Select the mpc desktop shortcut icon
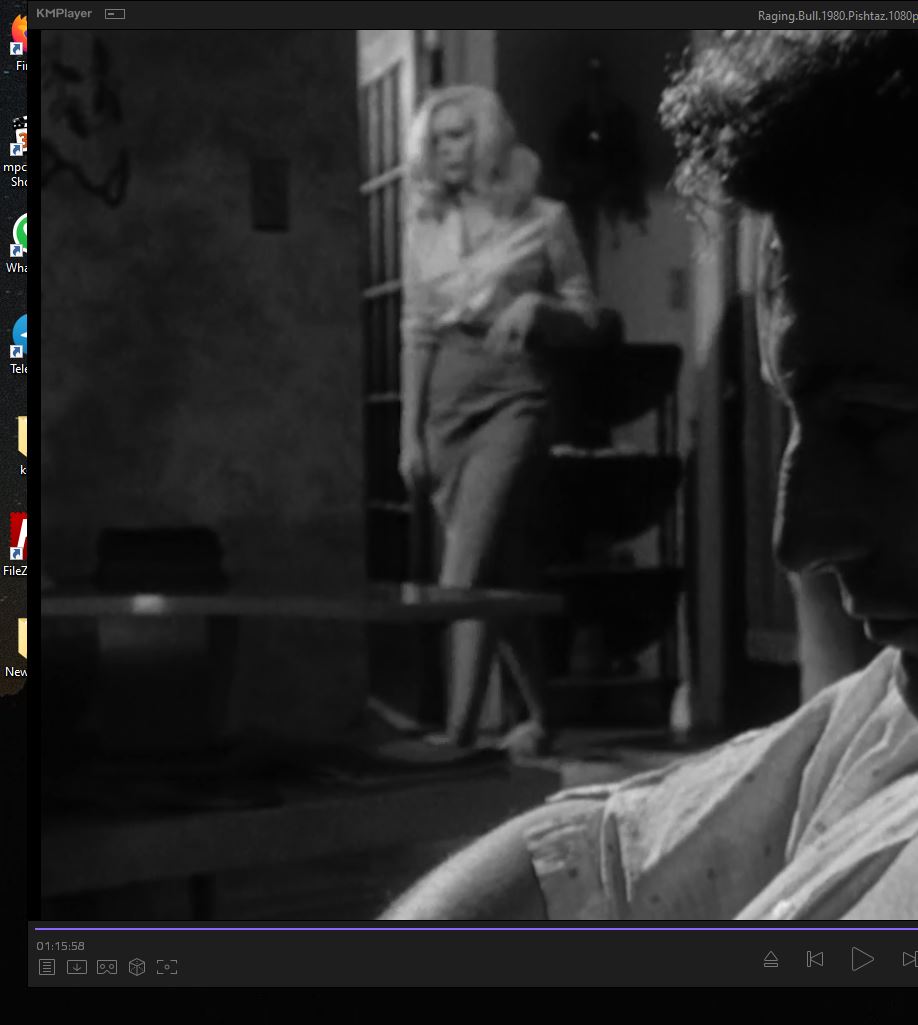This screenshot has width=918, height=1025. point(19,140)
